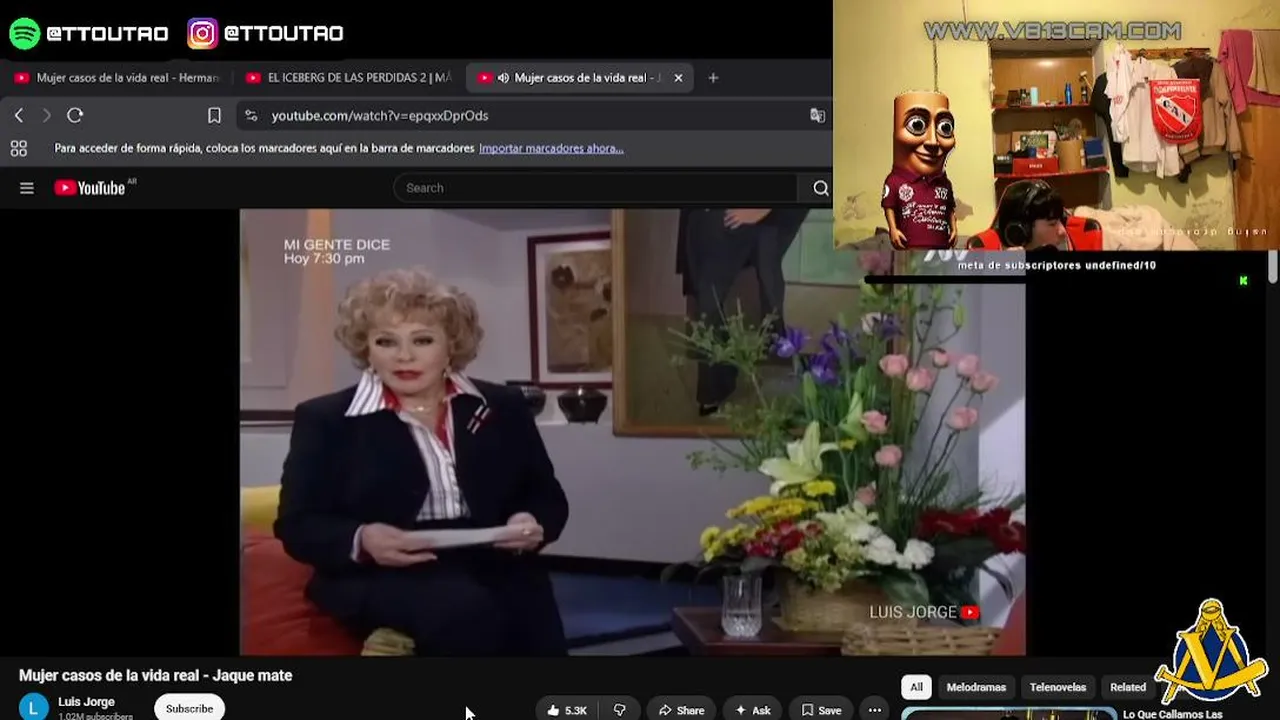The image size is (1280, 720).
Task: Click the address bar URL youtube.com/watch
Action: pos(380,116)
